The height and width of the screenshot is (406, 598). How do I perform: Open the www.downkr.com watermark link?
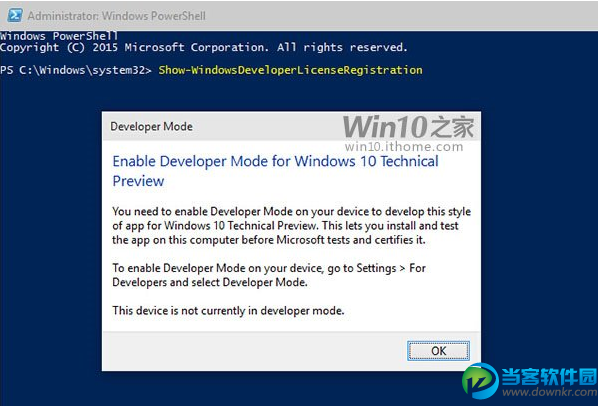(550, 392)
